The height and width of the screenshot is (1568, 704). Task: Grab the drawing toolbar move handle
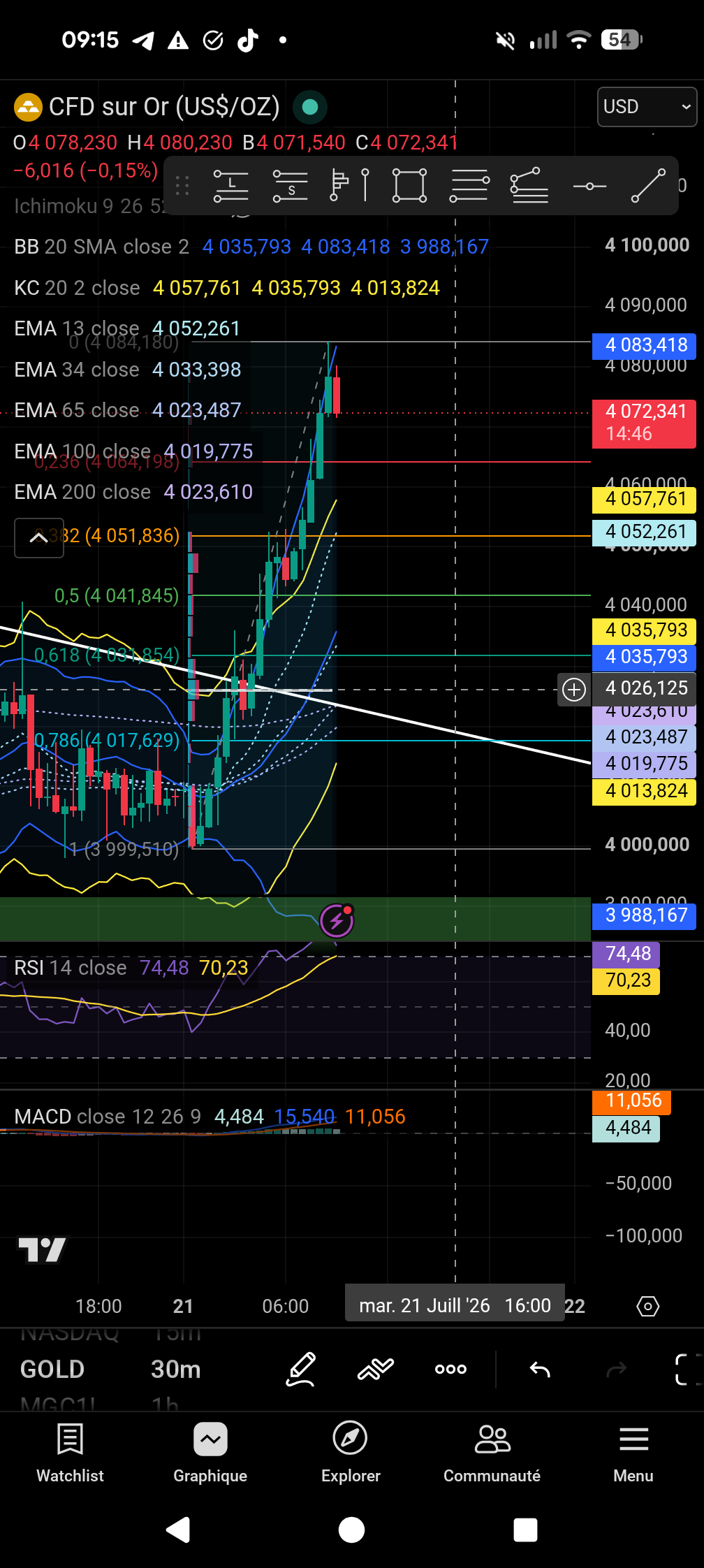point(183,186)
